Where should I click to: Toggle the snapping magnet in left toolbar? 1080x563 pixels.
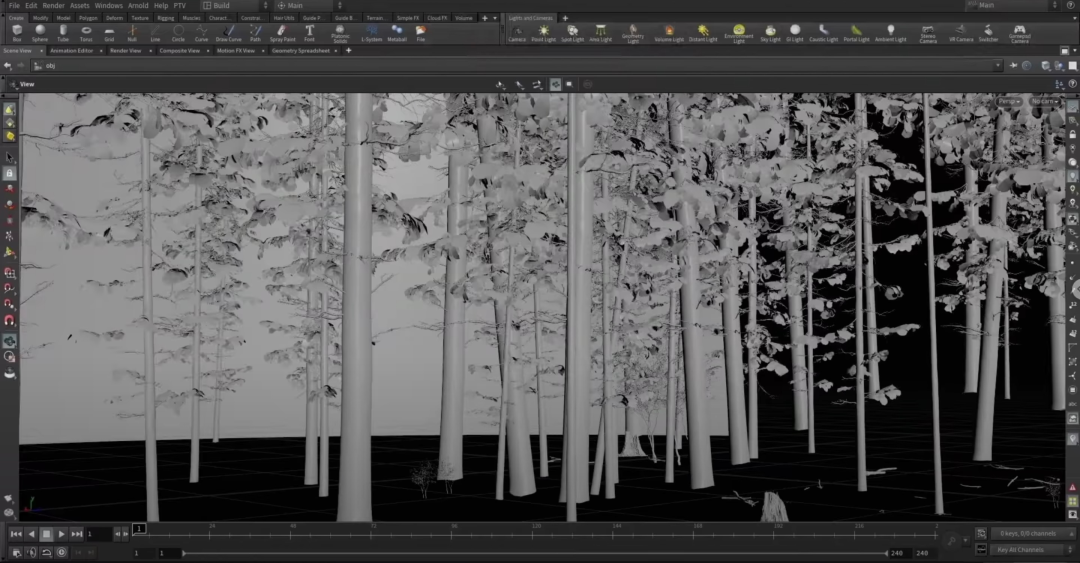[10, 321]
